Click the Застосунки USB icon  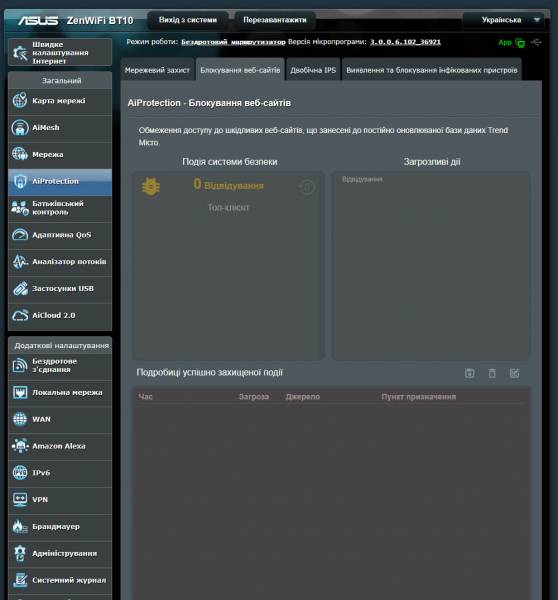(20, 289)
